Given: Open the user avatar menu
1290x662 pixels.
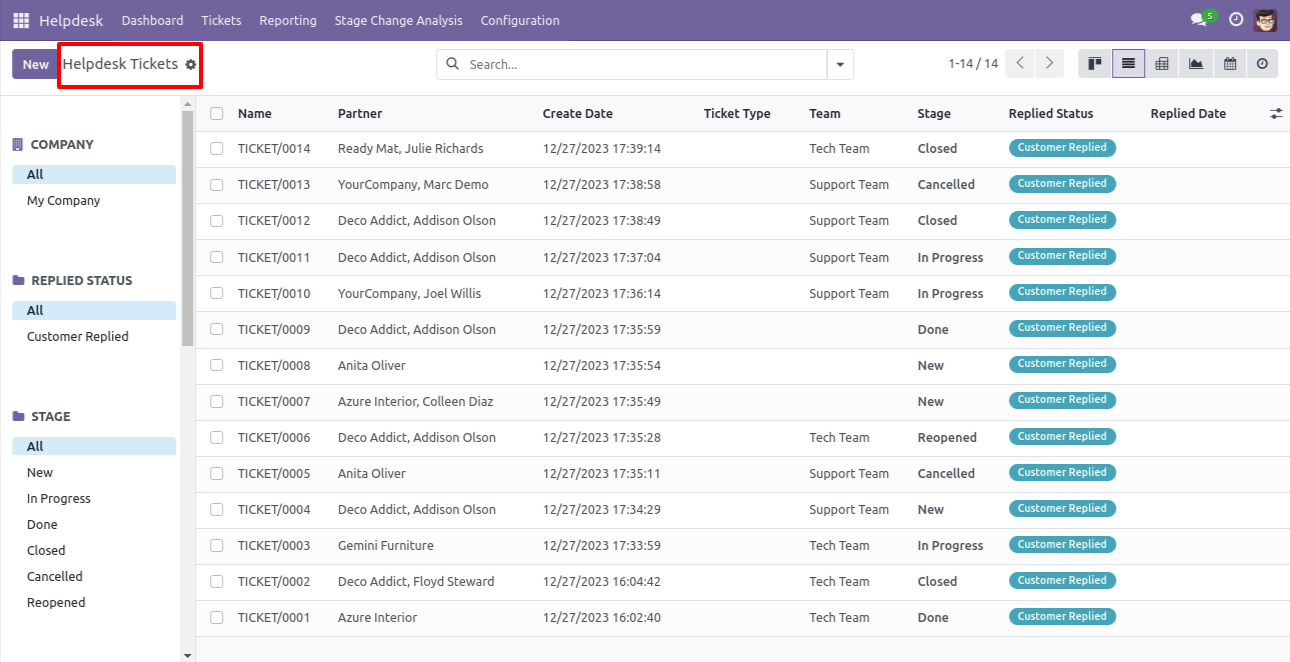Looking at the screenshot, I should pyautogui.click(x=1266, y=20).
